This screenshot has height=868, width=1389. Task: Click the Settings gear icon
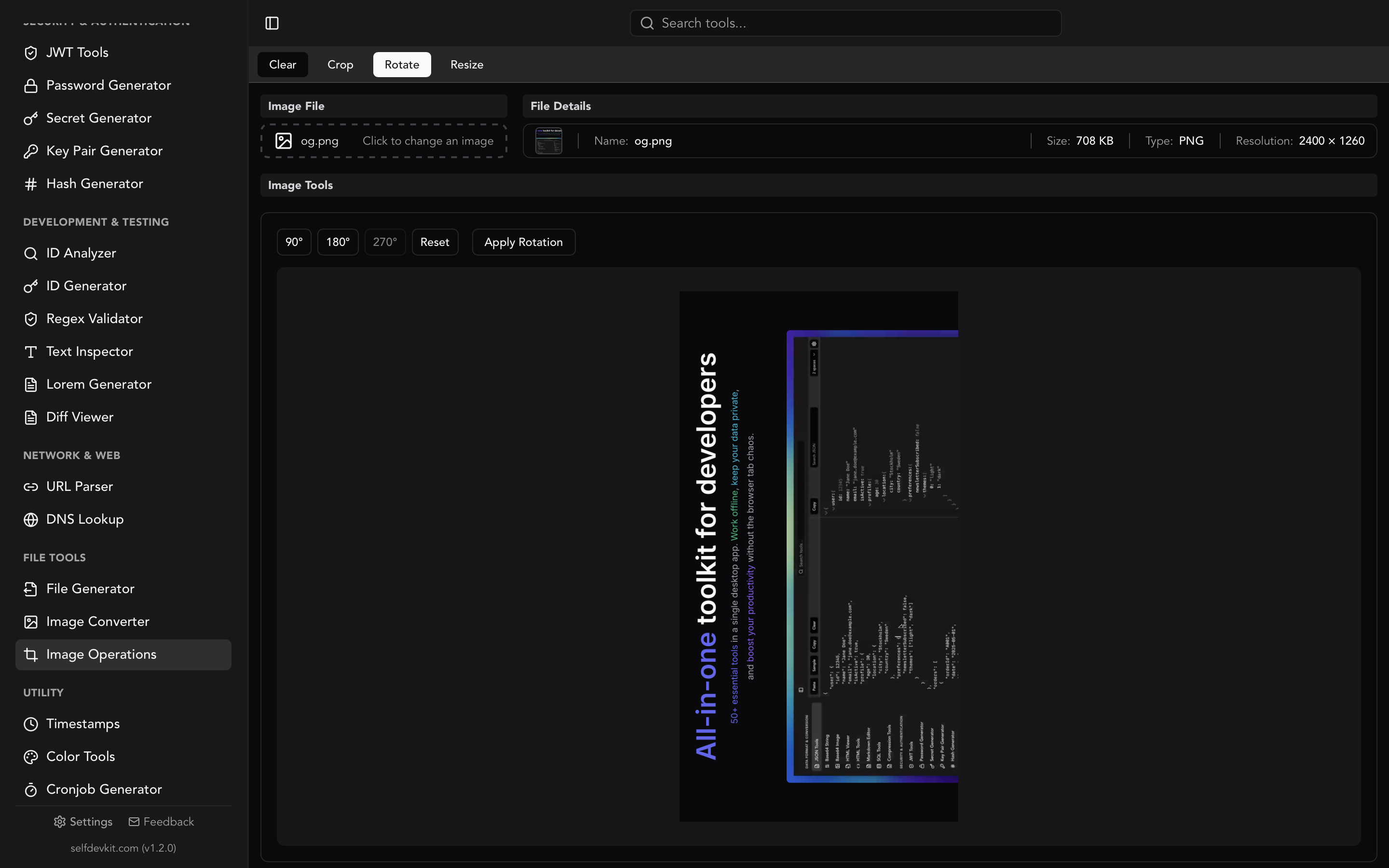[x=60, y=822]
